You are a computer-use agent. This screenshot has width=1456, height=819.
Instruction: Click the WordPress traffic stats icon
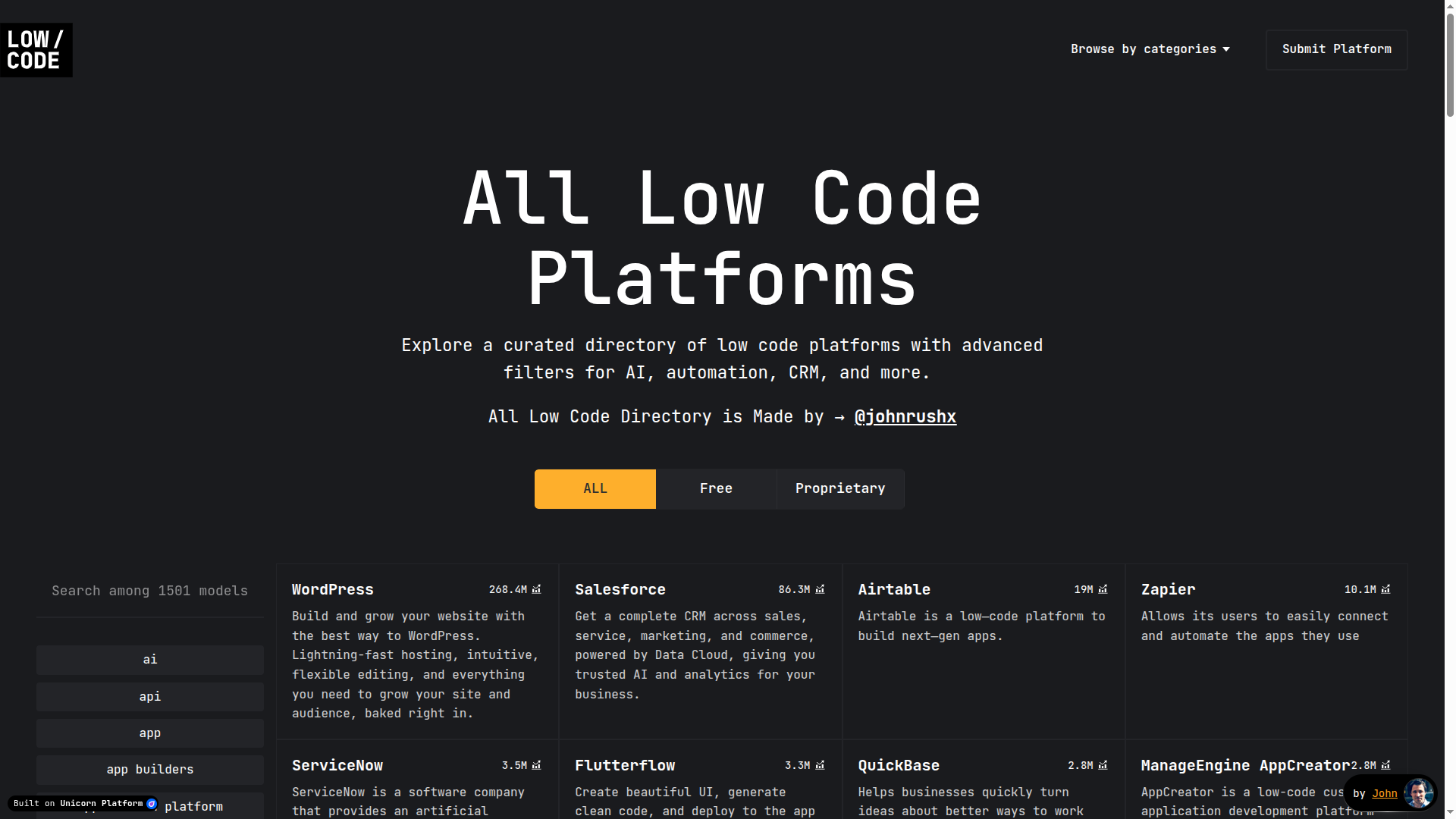(x=537, y=589)
